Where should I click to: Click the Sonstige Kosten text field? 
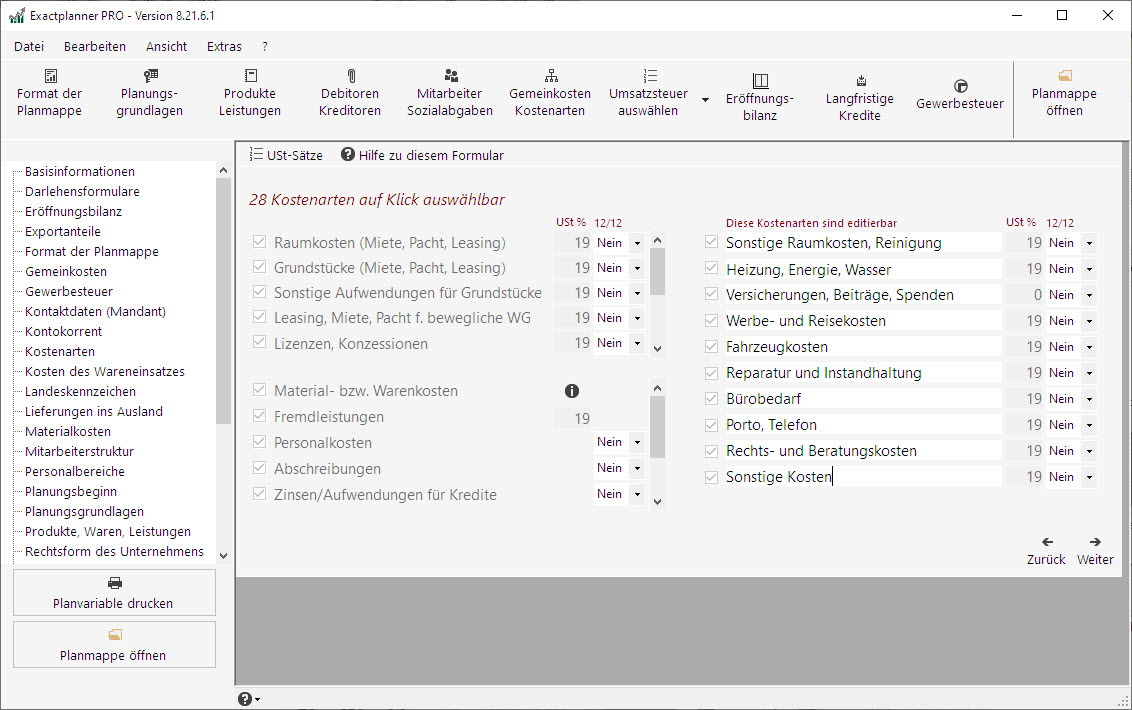[x=860, y=477]
